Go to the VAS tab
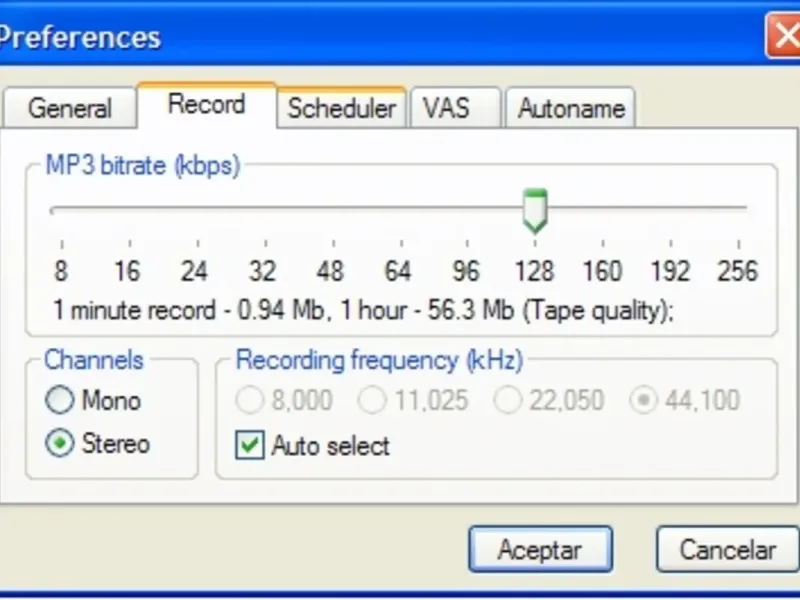 pos(446,108)
